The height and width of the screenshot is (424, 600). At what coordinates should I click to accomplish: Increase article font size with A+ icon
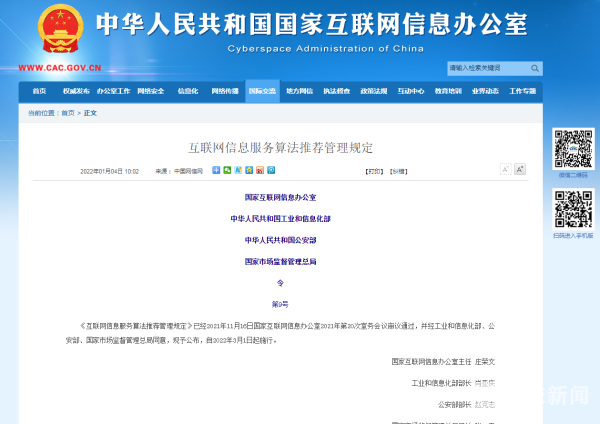tap(520, 170)
